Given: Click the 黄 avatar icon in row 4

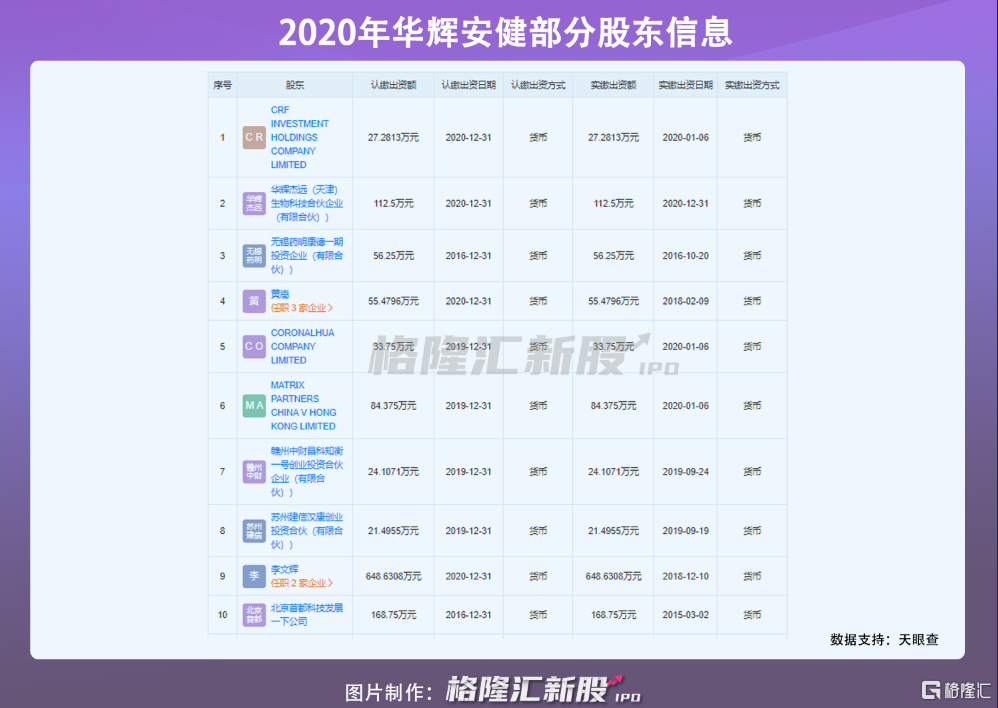Looking at the screenshot, I should point(254,301).
